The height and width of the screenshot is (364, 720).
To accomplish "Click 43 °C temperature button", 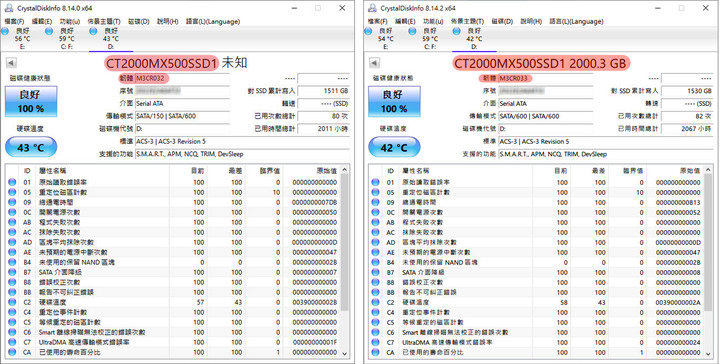I will (x=31, y=148).
